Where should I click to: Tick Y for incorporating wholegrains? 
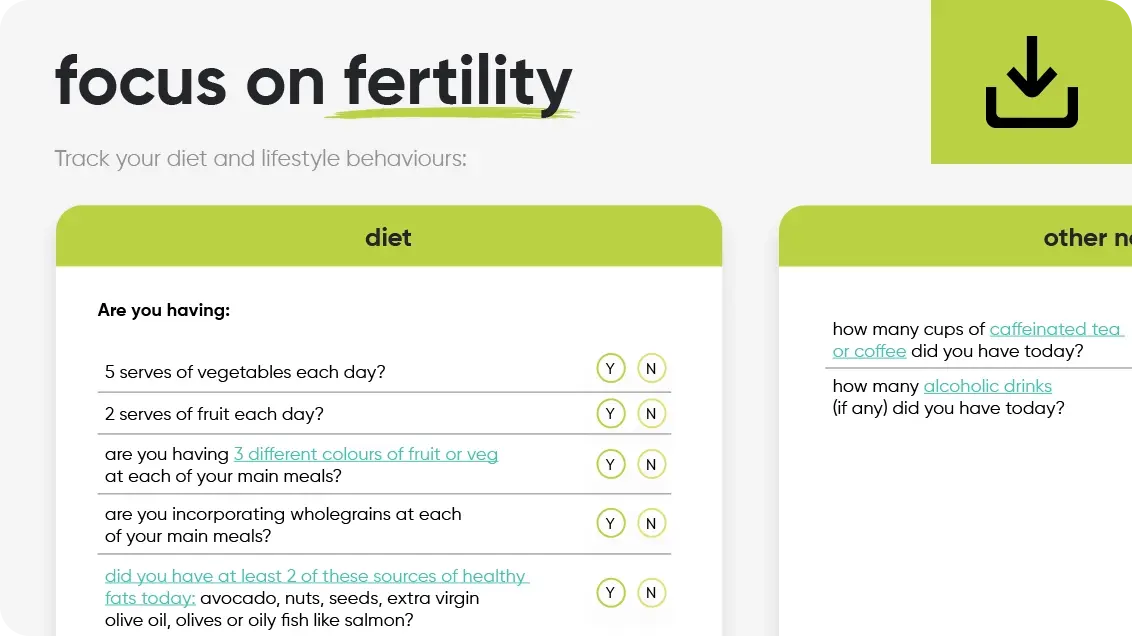coord(611,523)
